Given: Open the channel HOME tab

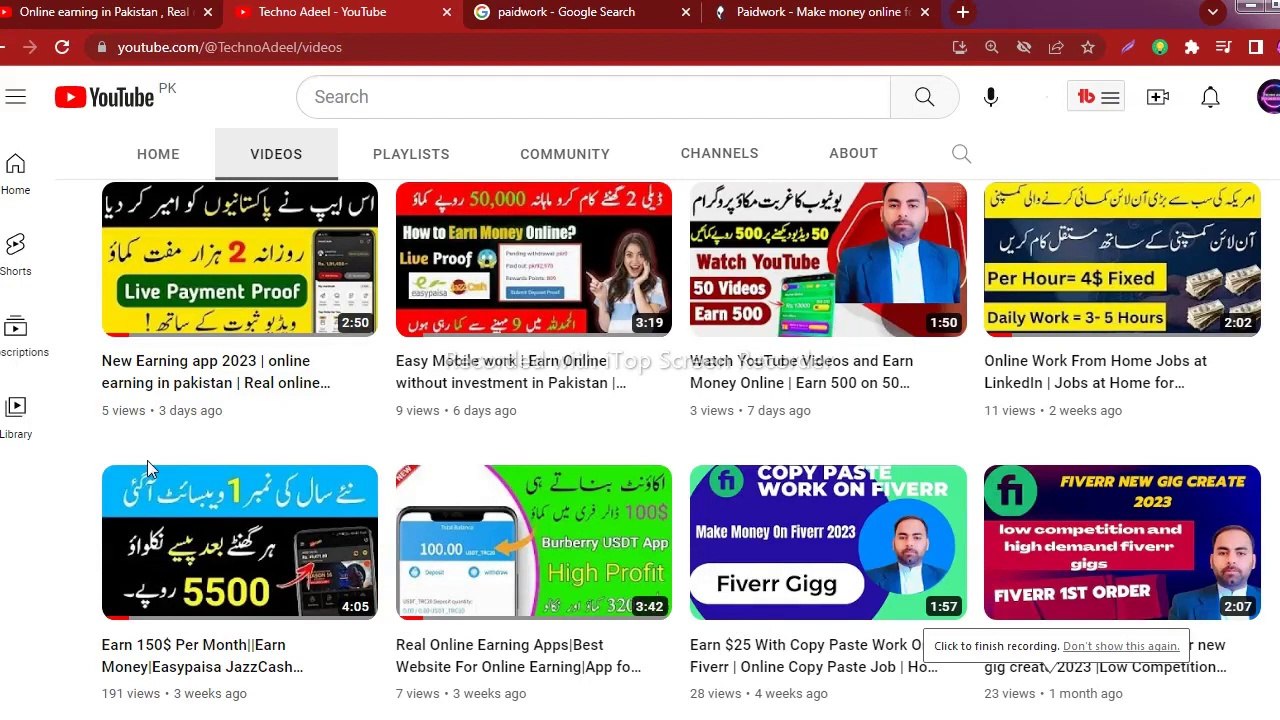Looking at the screenshot, I should [x=158, y=154].
